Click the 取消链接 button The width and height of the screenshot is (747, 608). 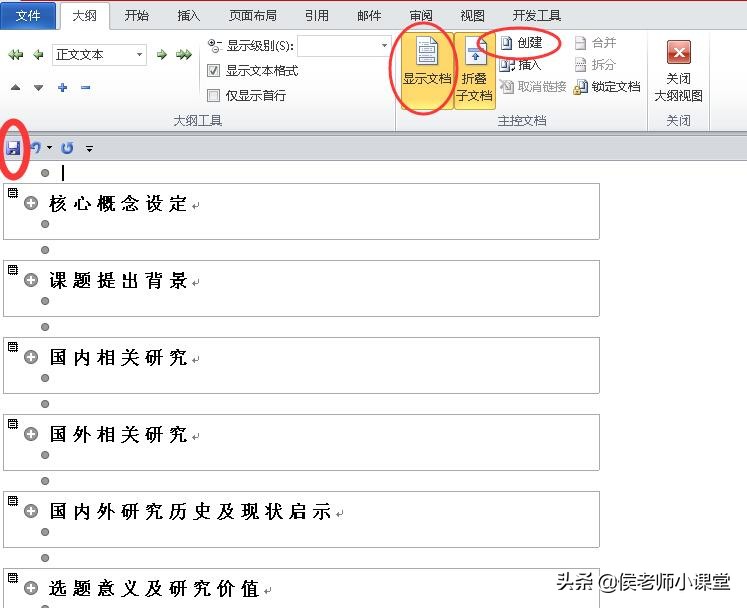(x=533, y=87)
